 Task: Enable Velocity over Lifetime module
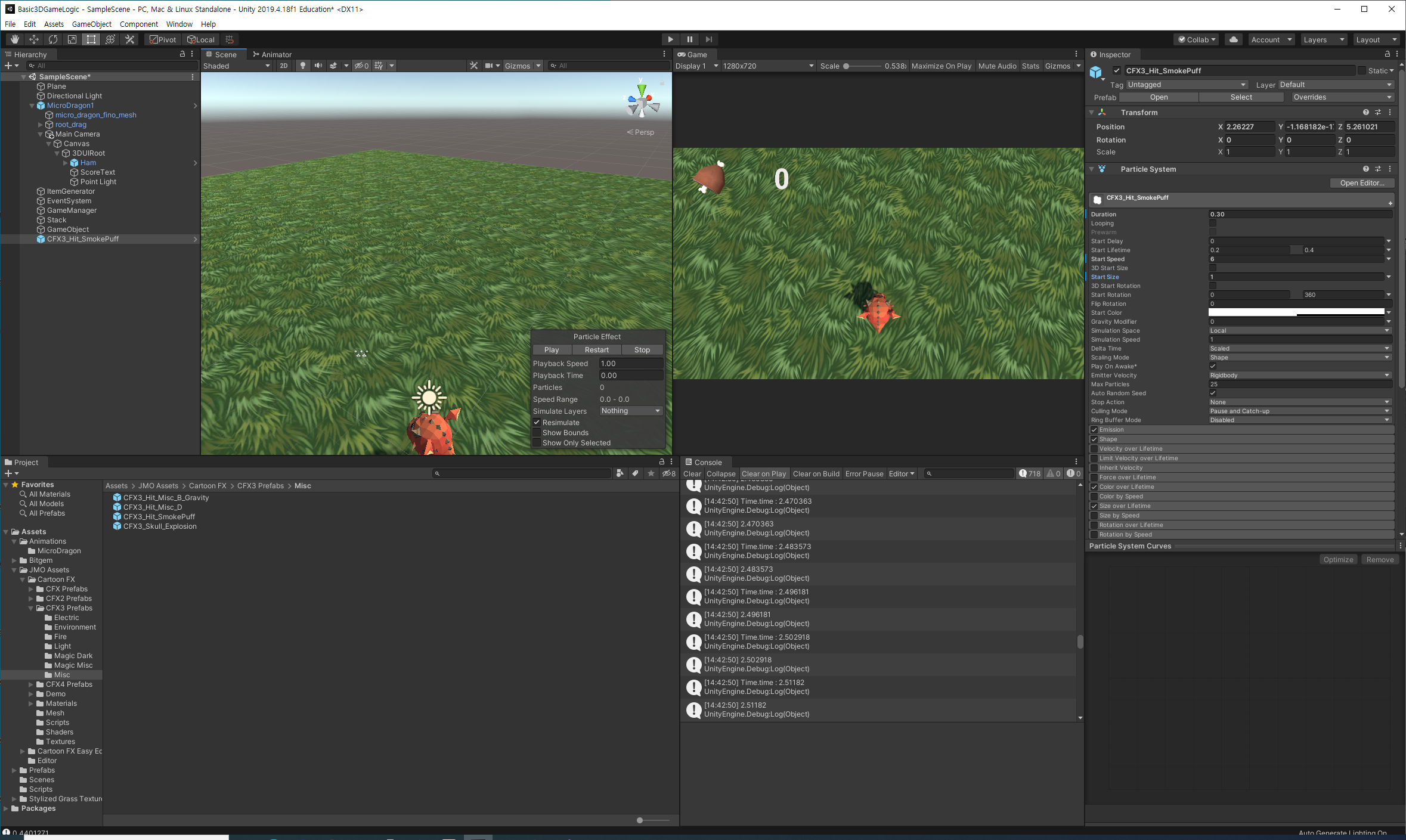[1094, 449]
